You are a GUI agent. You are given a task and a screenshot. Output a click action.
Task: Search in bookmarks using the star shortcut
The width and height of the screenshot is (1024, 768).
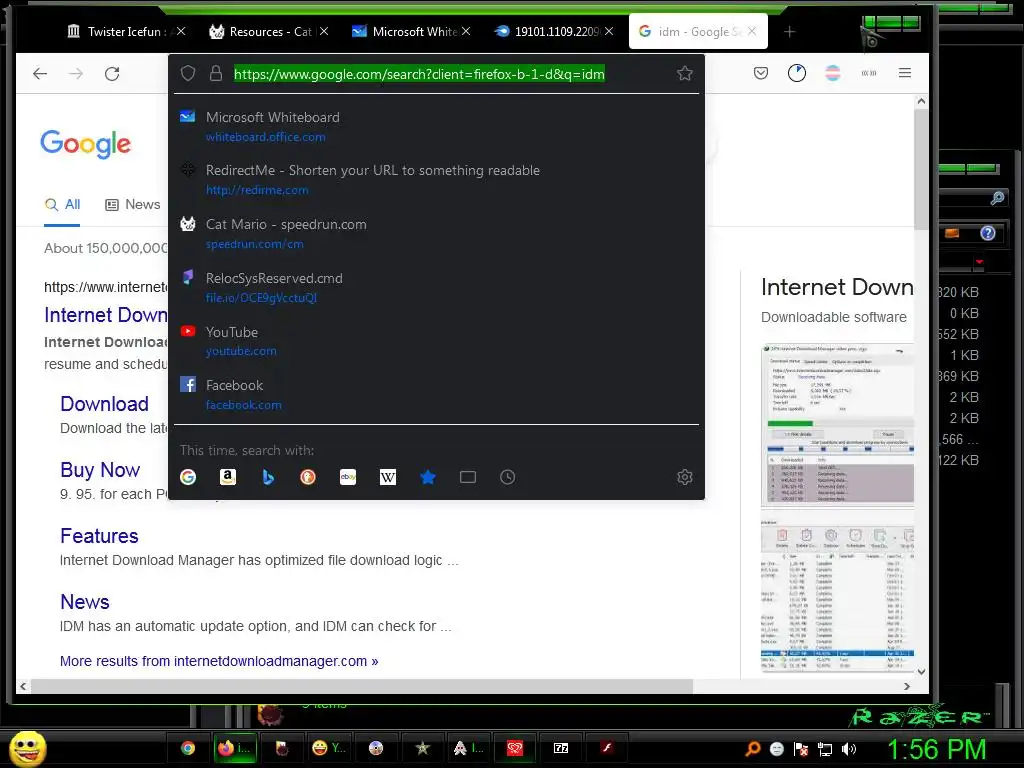coord(428,477)
